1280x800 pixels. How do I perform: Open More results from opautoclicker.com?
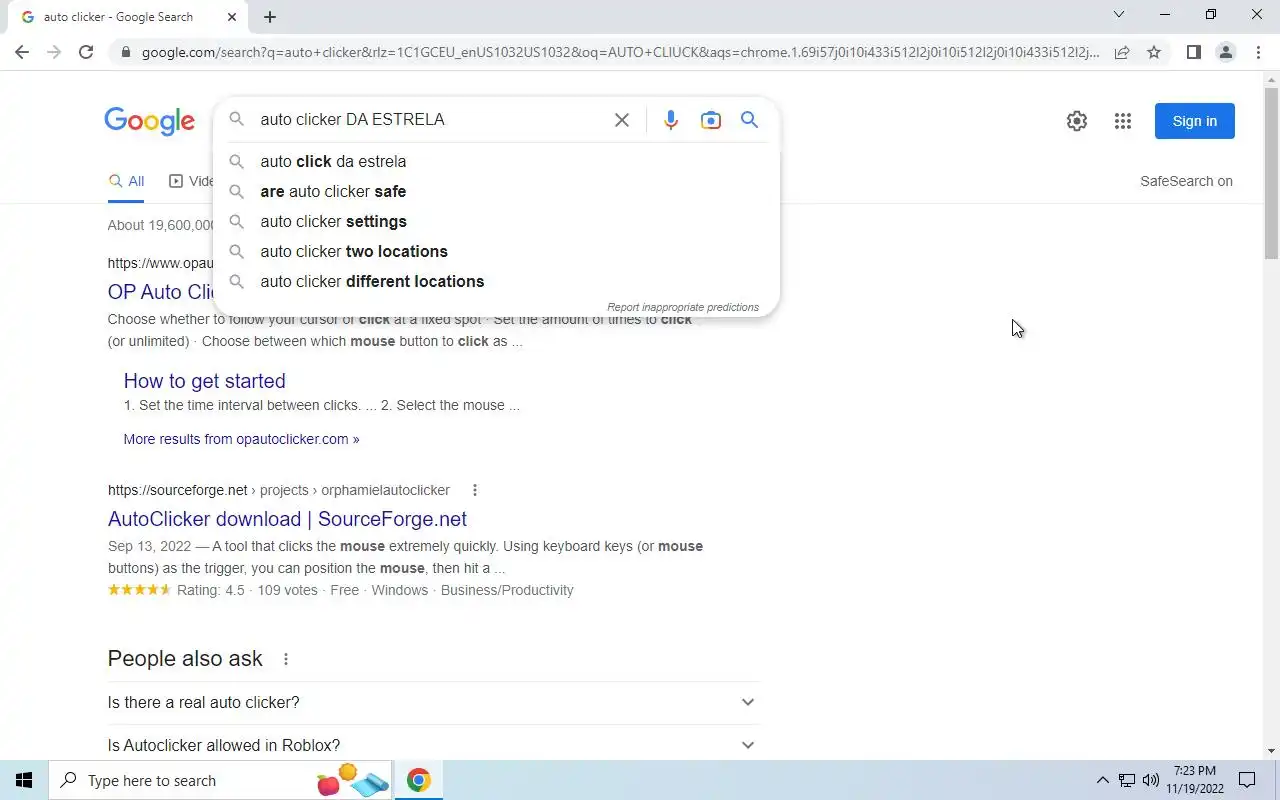point(241,439)
